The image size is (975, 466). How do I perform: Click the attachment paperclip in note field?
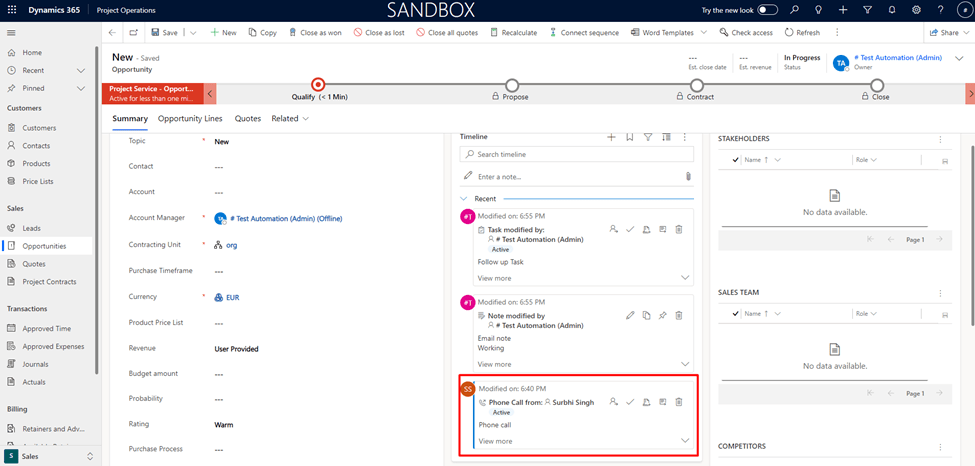[688, 176]
